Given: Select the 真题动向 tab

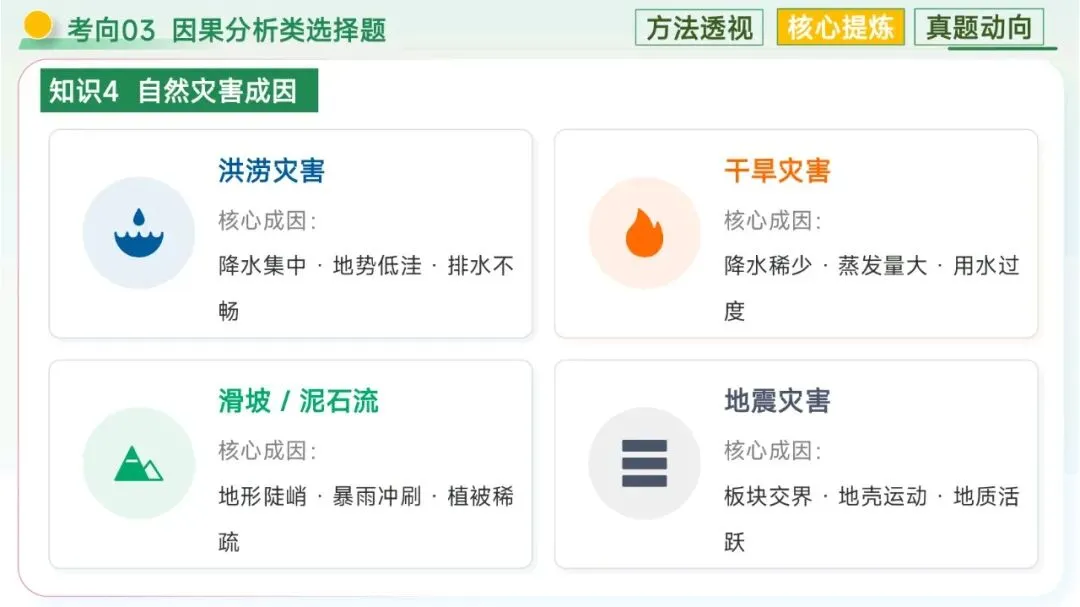Looking at the screenshot, I should click(x=978, y=28).
